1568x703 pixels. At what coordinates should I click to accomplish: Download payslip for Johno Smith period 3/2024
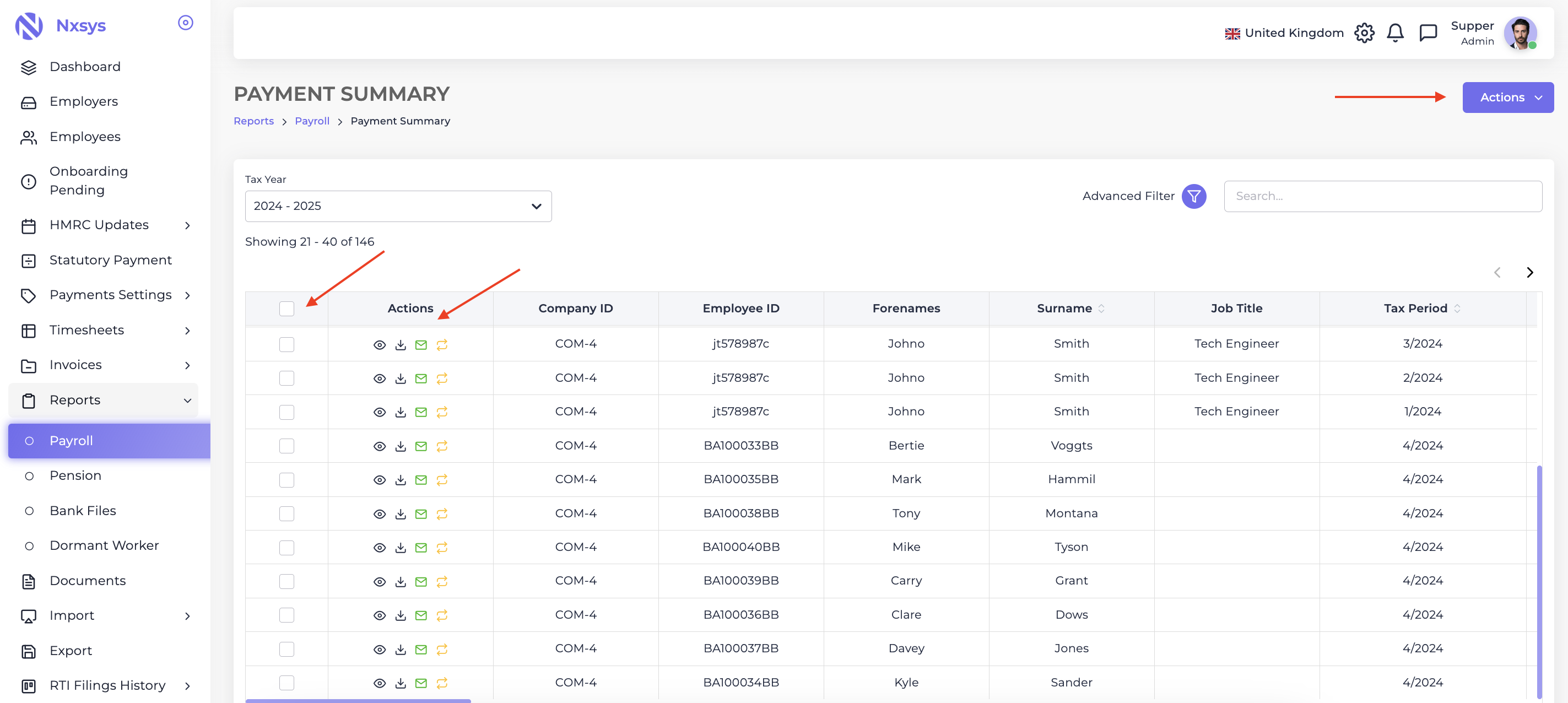[401, 345]
